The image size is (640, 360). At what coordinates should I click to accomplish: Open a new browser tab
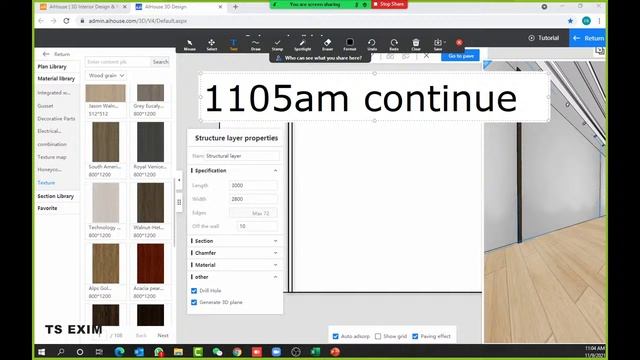click(236, 7)
